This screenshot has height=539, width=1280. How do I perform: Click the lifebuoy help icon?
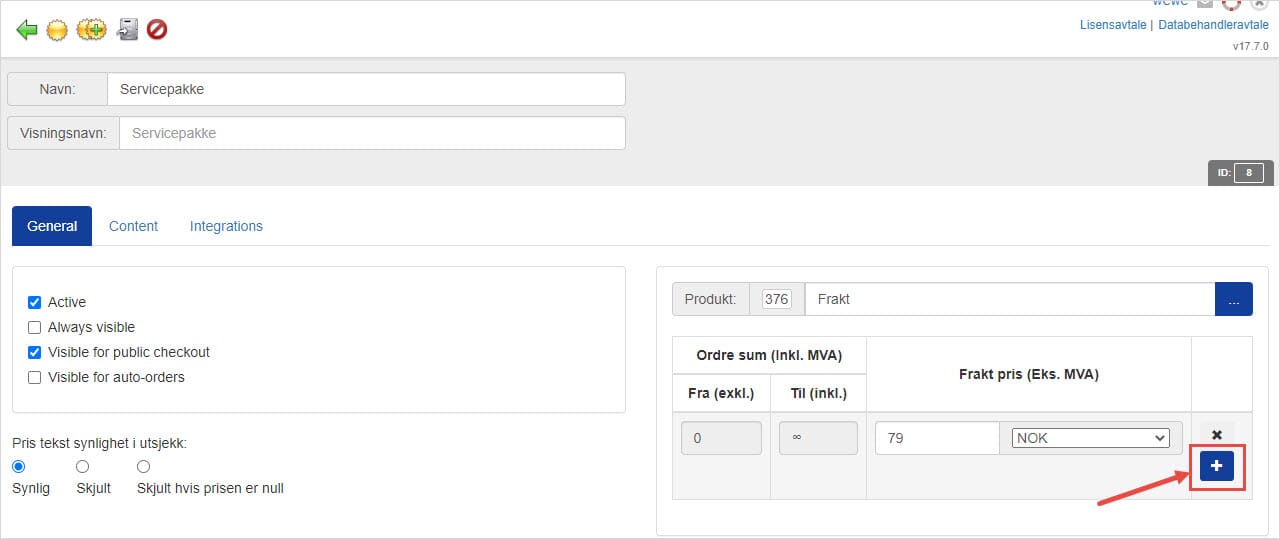1232,4
